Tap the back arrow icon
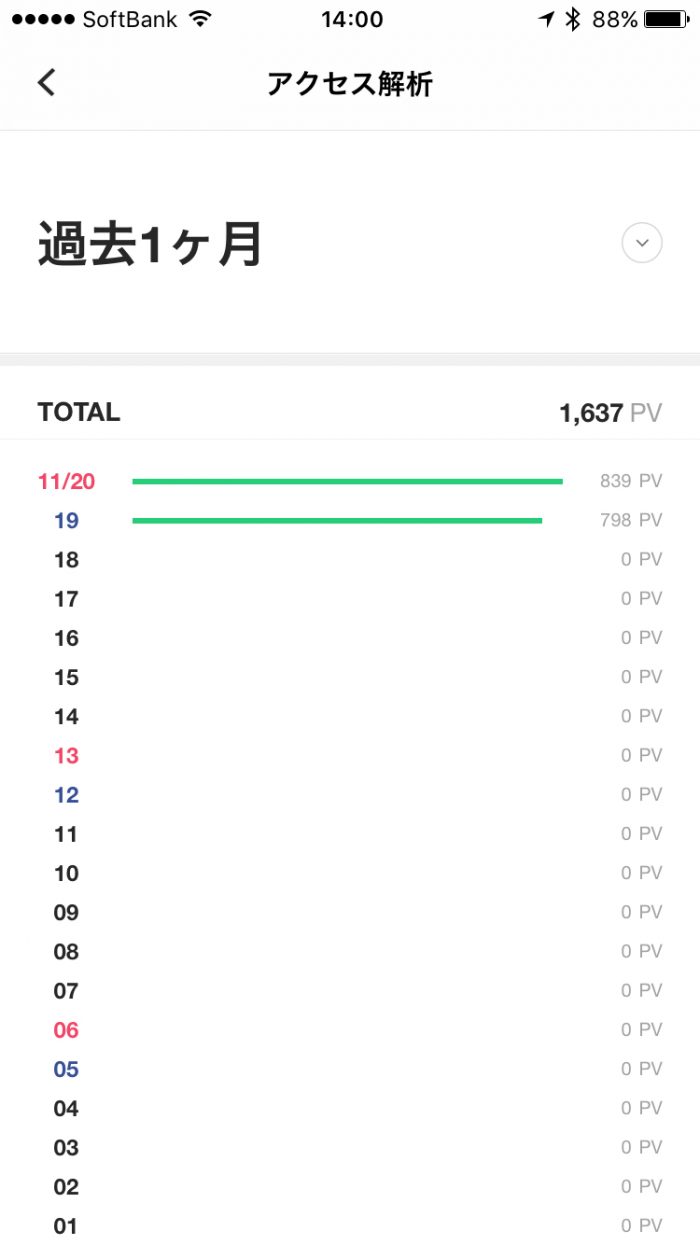The image size is (700, 1245). coord(46,82)
